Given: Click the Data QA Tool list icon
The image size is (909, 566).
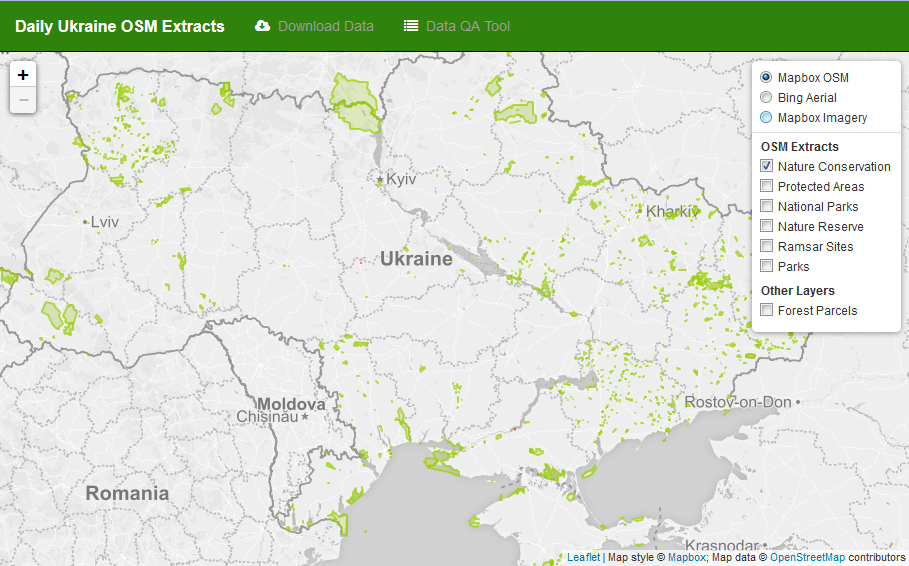Looking at the screenshot, I should tap(411, 26).
